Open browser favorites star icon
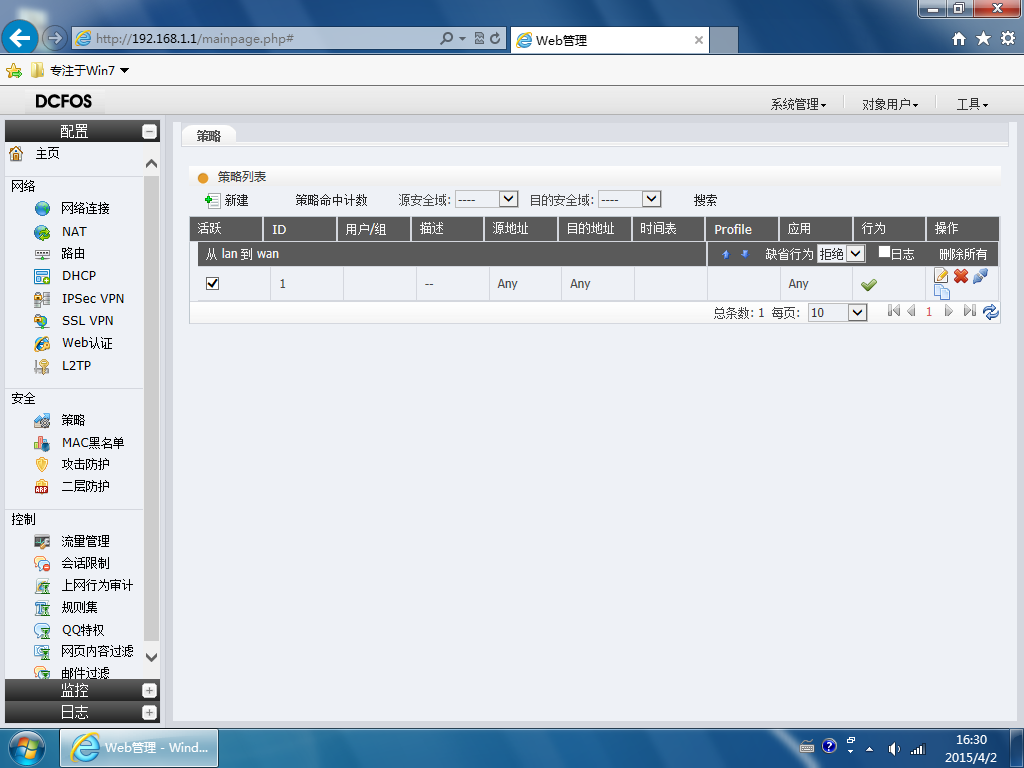This screenshot has width=1024, height=768. (x=983, y=39)
